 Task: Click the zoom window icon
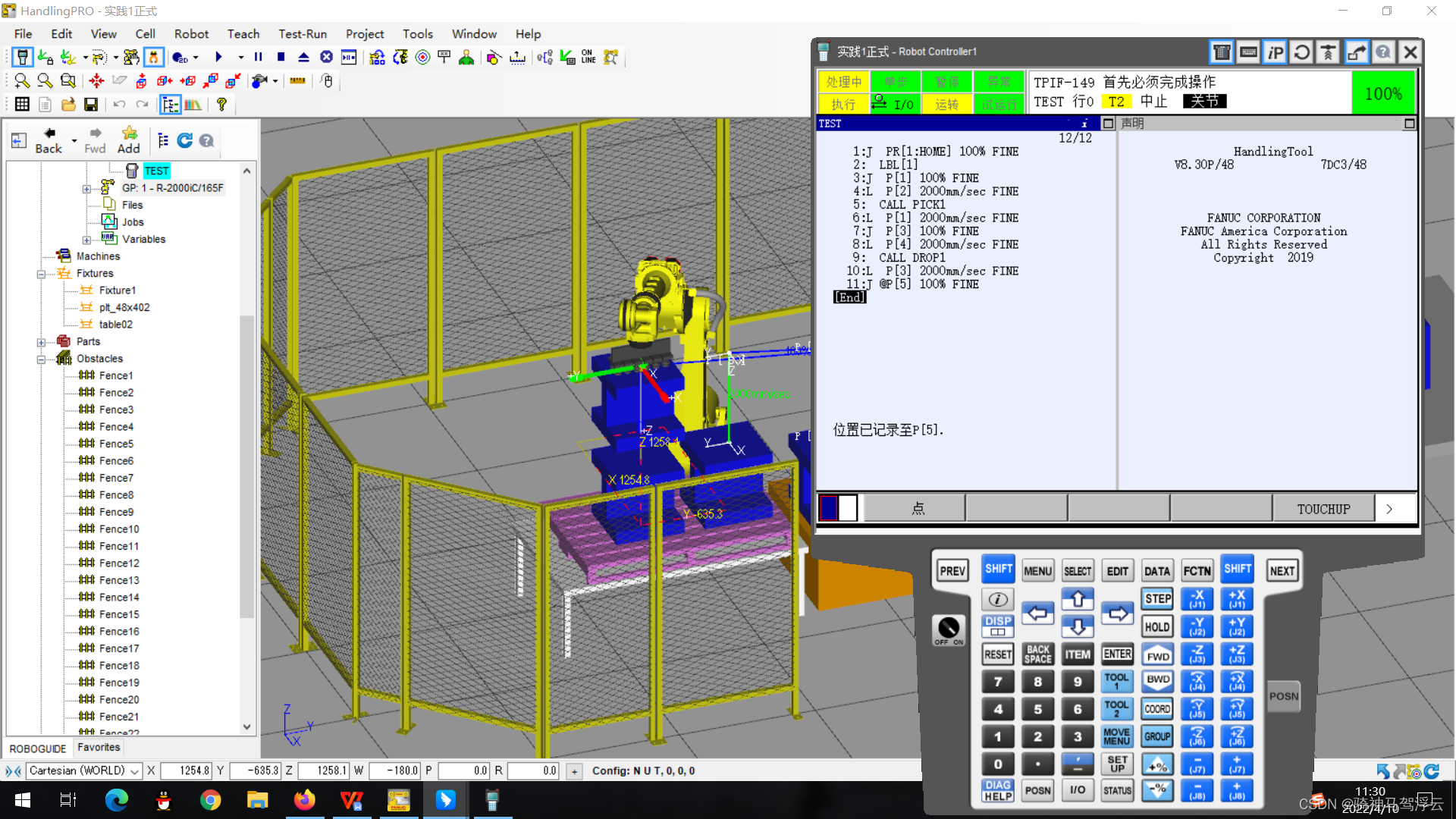[68, 80]
